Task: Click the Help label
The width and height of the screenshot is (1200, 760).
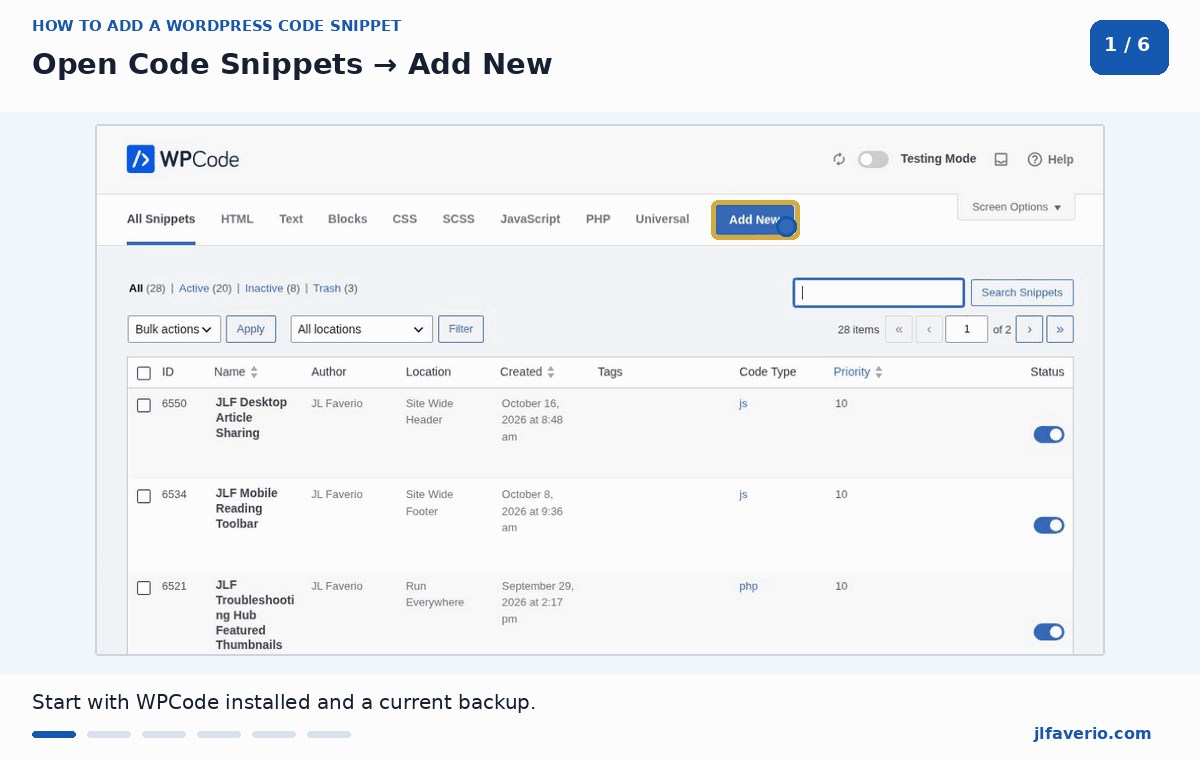Action: point(1061,159)
